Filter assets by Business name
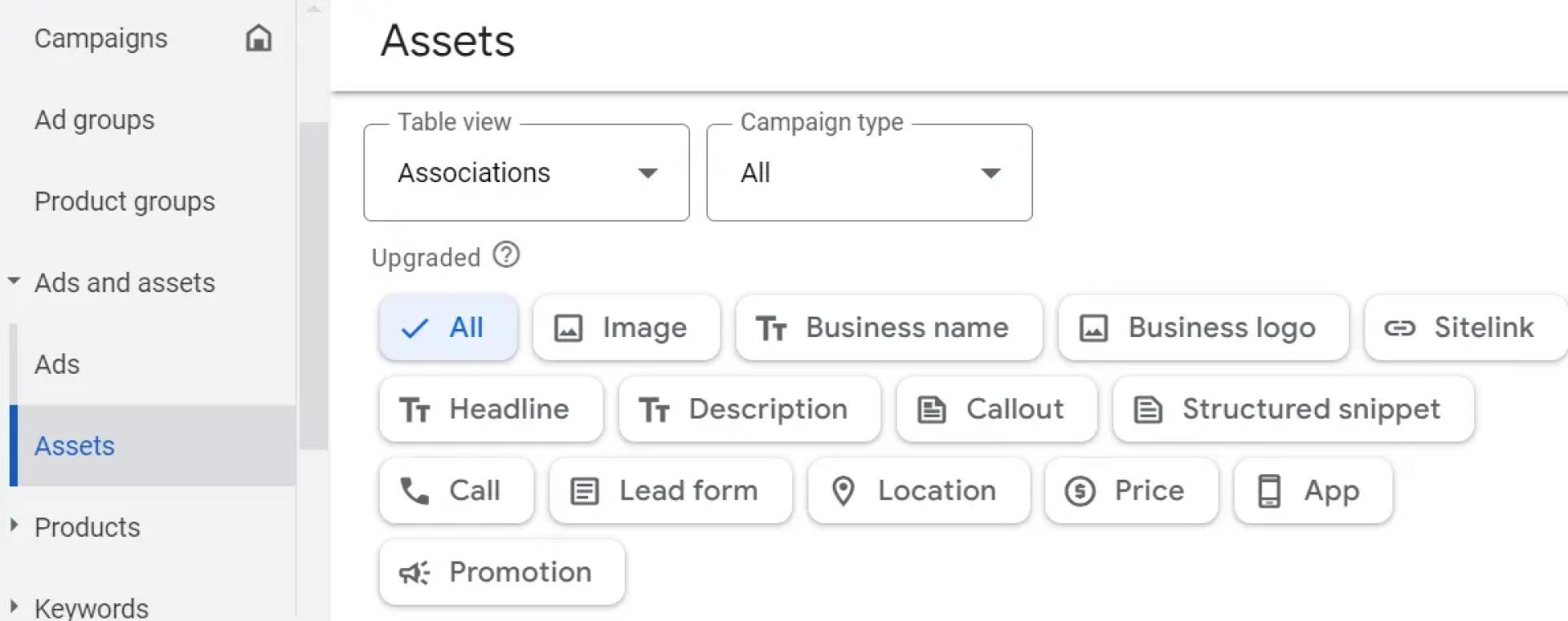Image resolution: width=1568 pixels, height=621 pixels. point(889,327)
